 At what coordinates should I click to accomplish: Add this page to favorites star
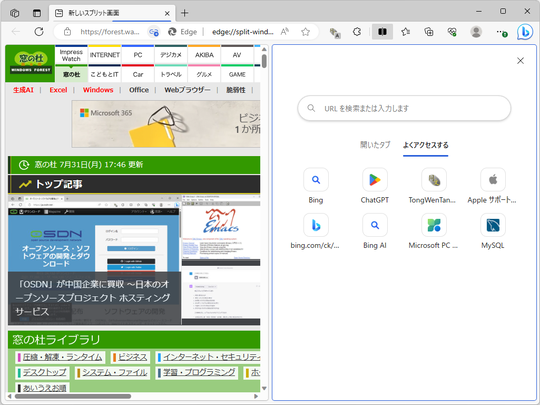(305, 32)
